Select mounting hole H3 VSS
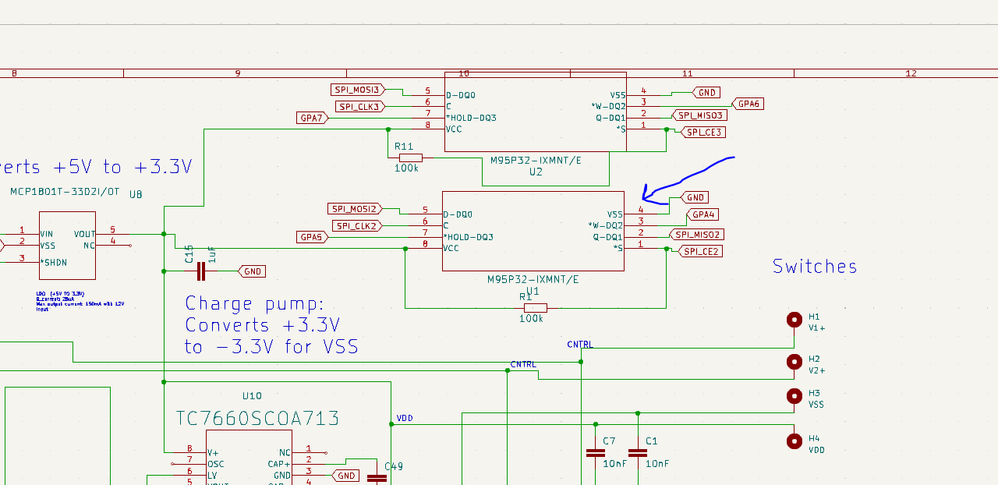The width and height of the screenshot is (998, 485). pos(794,396)
